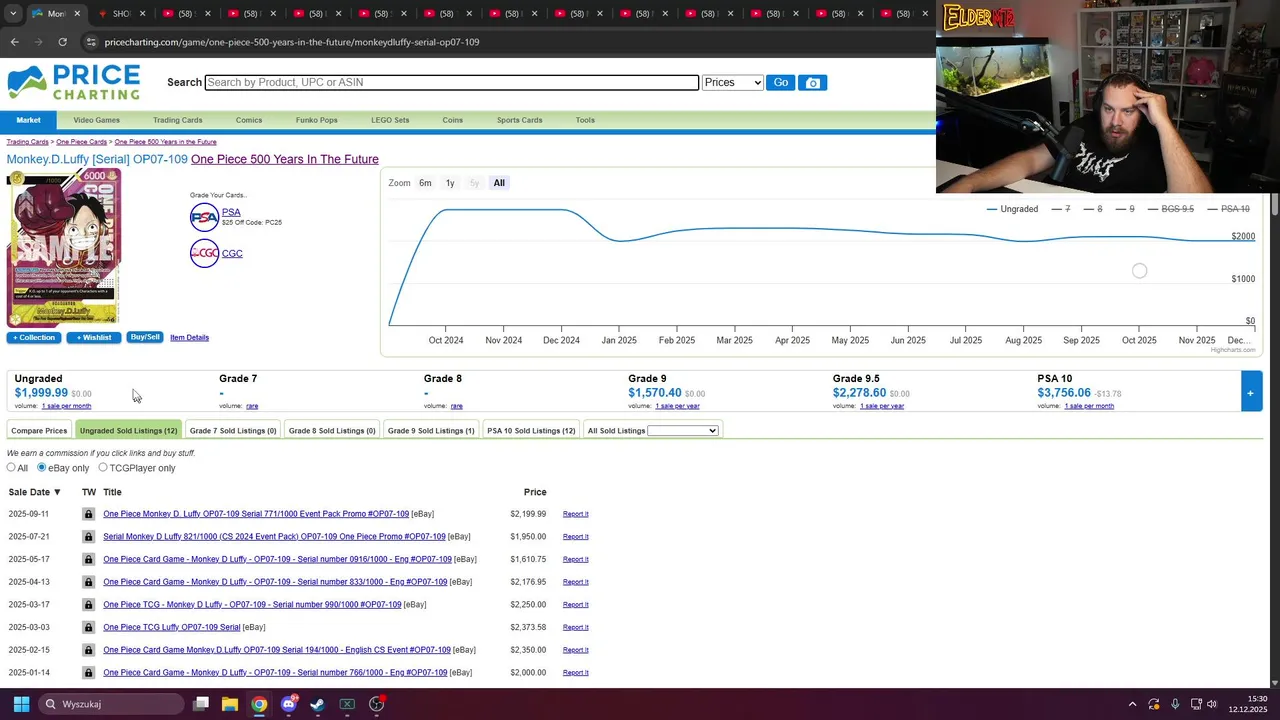Sort listings by Sale Date header
The width and height of the screenshot is (1280, 720).
[34, 492]
